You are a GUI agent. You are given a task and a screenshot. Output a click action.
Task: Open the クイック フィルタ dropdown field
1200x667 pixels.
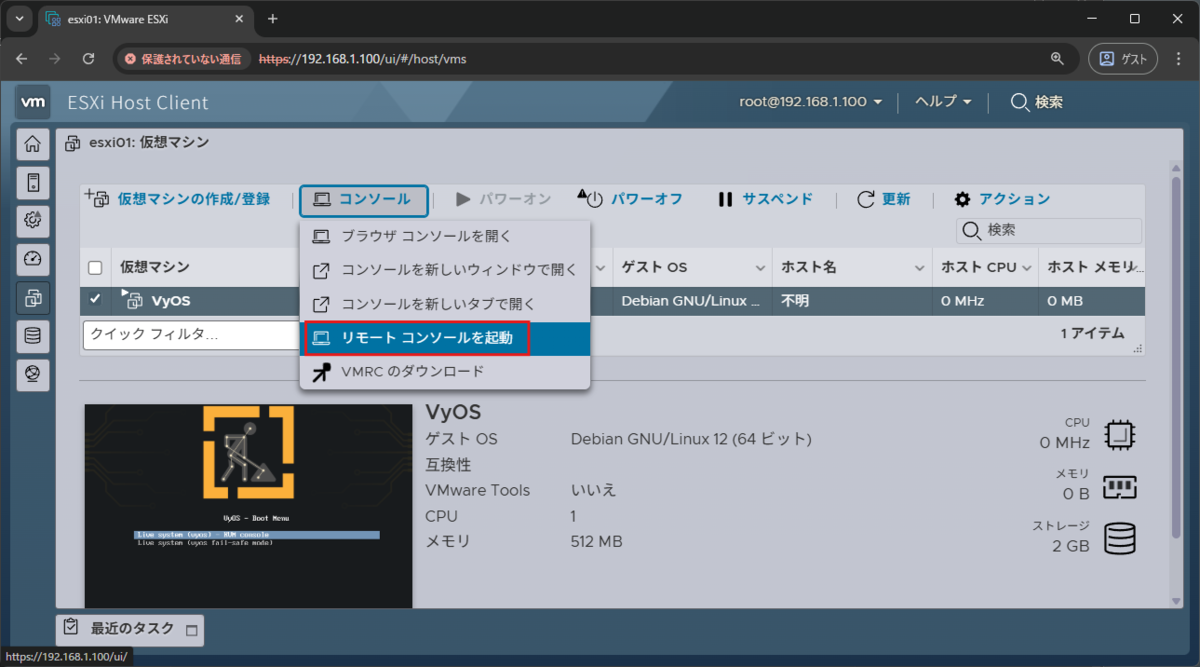click(191, 335)
